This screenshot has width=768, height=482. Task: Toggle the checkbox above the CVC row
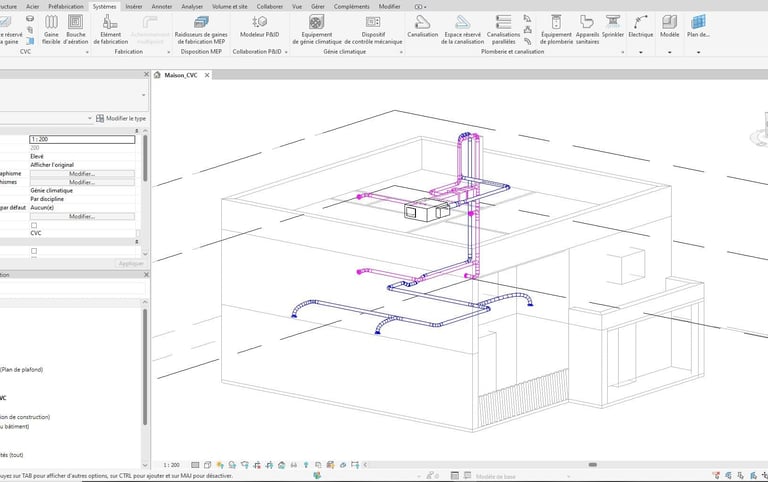coord(34,225)
